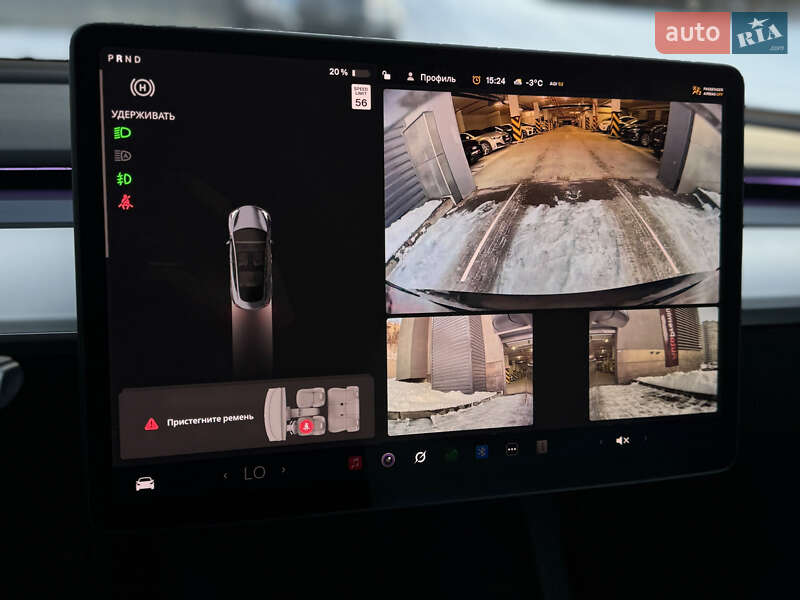Tap the alarm clock icon by 15:24
The image size is (800, 600).
click(x=476, y=79)
